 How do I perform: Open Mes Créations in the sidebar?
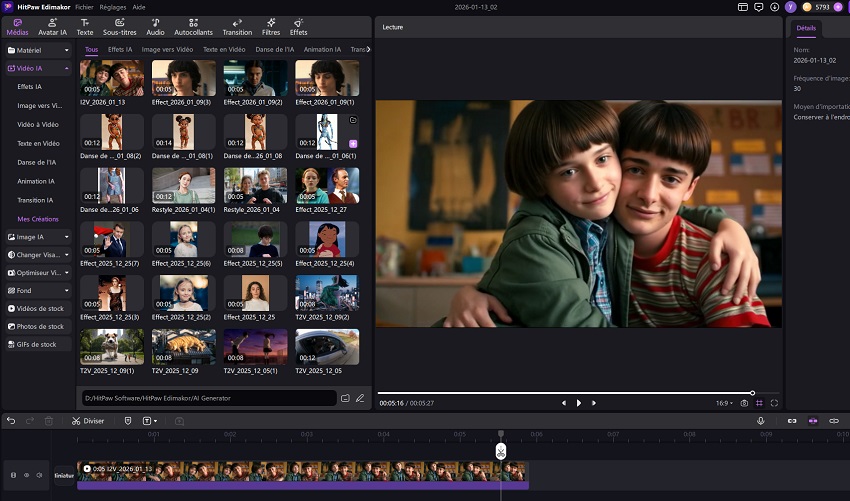coord(38,219)
